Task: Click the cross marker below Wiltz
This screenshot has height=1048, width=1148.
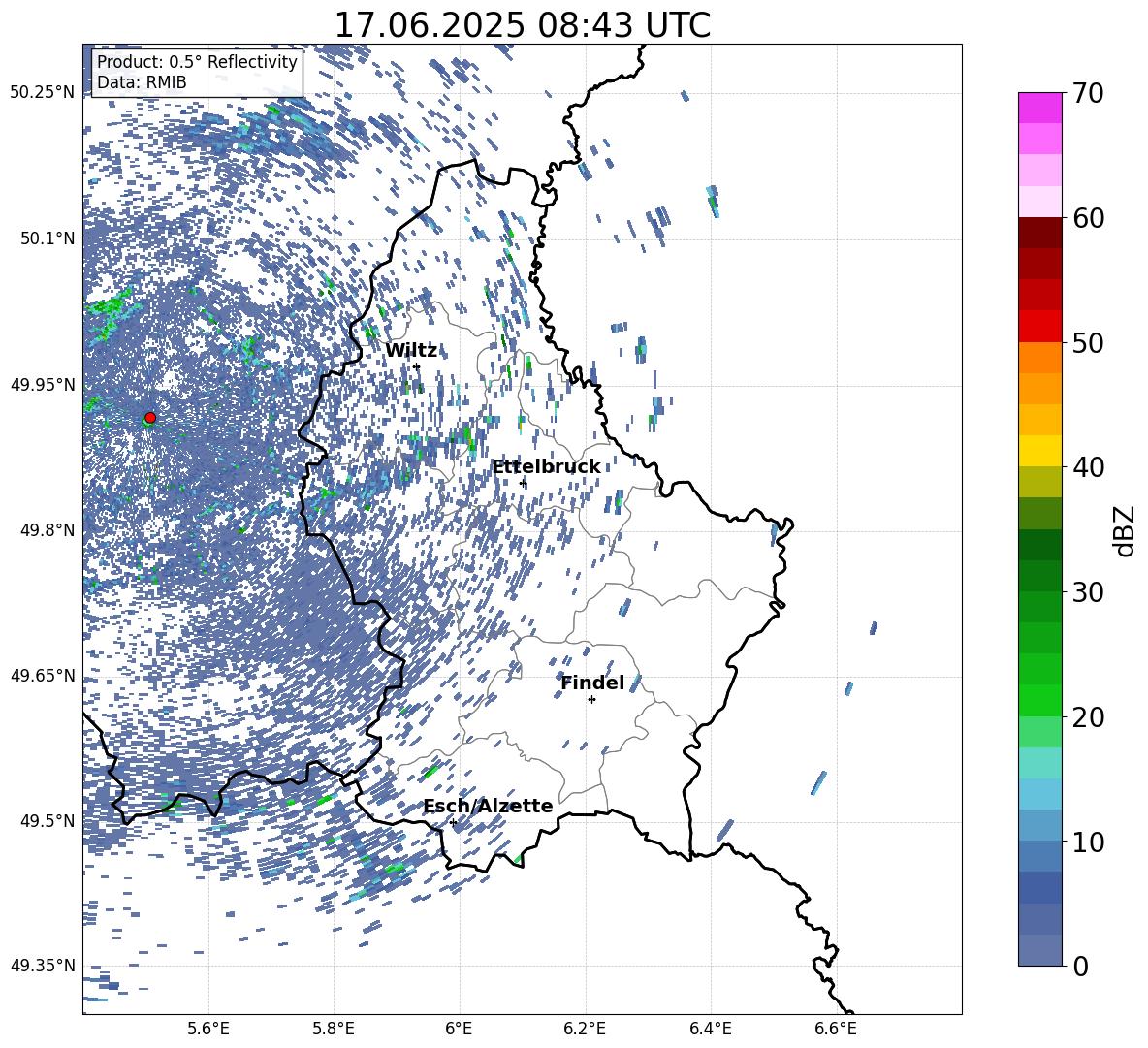Action: 417,366
